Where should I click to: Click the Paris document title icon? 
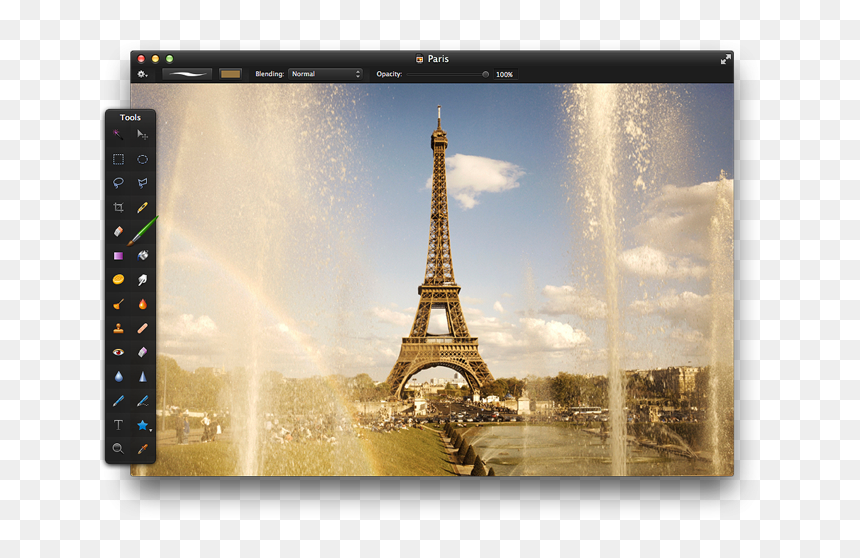[x=420, y=59]
